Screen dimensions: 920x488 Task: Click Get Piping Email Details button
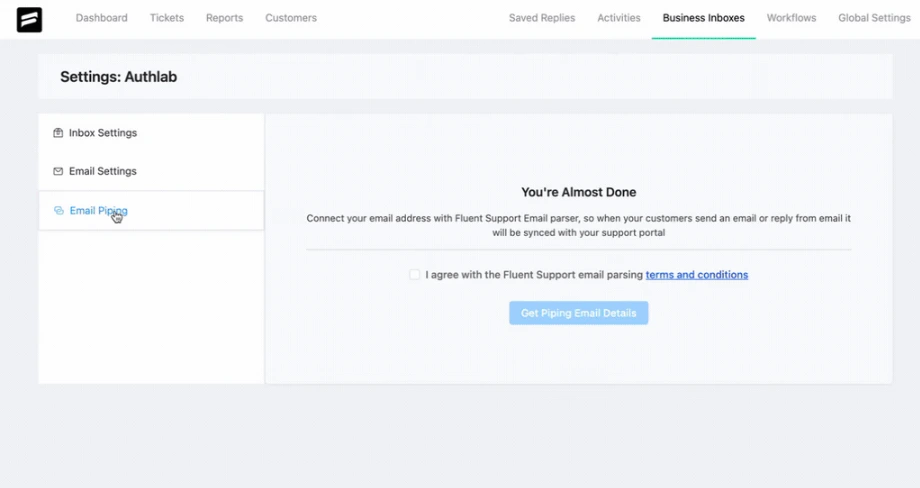pyautogui.click(x=579, y=313)
